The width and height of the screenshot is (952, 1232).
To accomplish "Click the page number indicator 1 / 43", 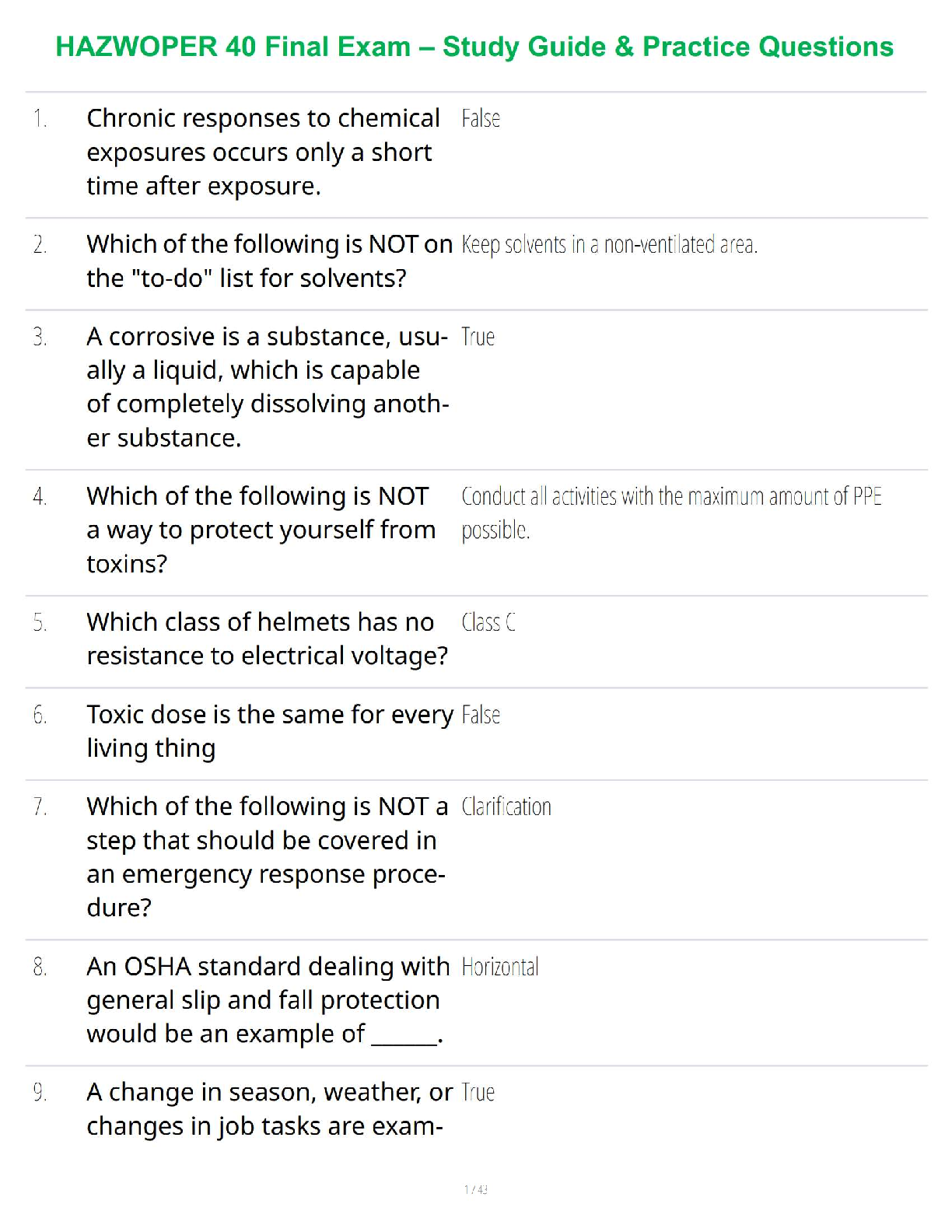I will [x=476, y=1189].
